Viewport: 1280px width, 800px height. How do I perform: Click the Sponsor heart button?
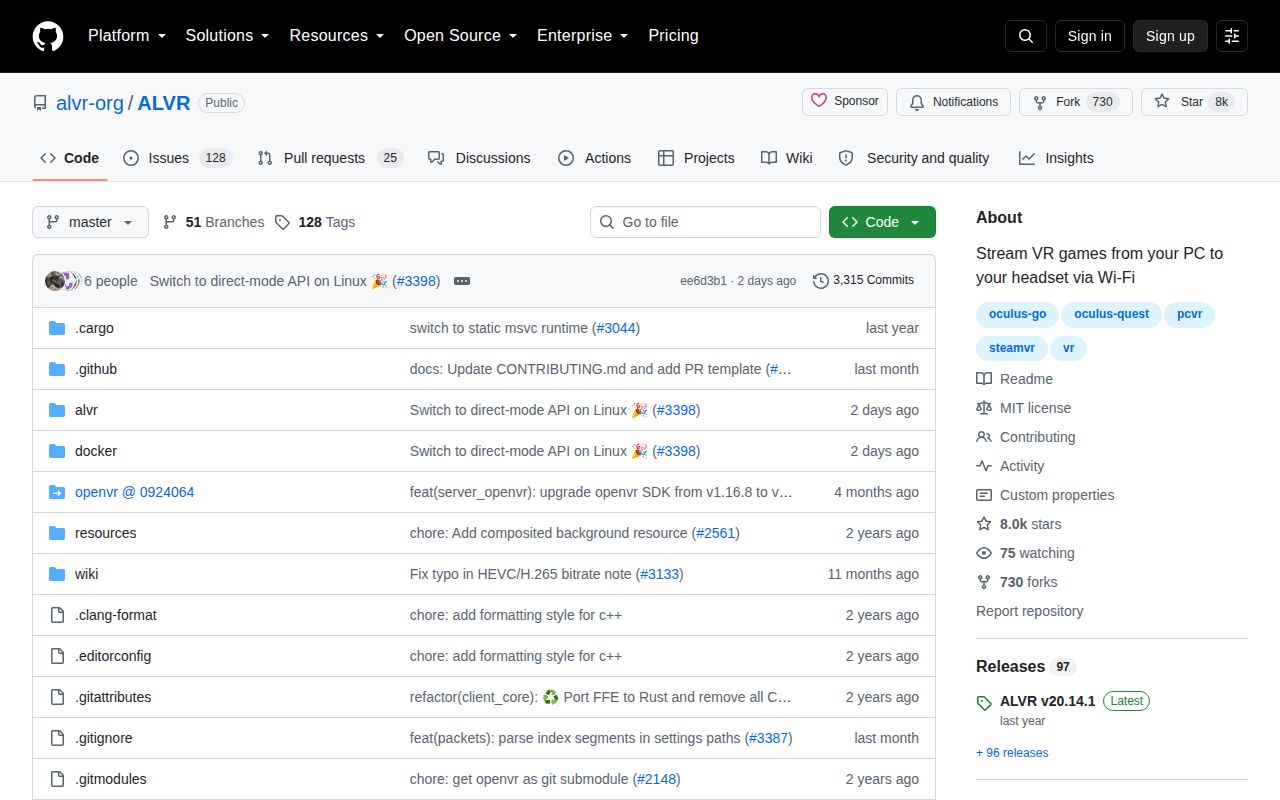[845, 102]
